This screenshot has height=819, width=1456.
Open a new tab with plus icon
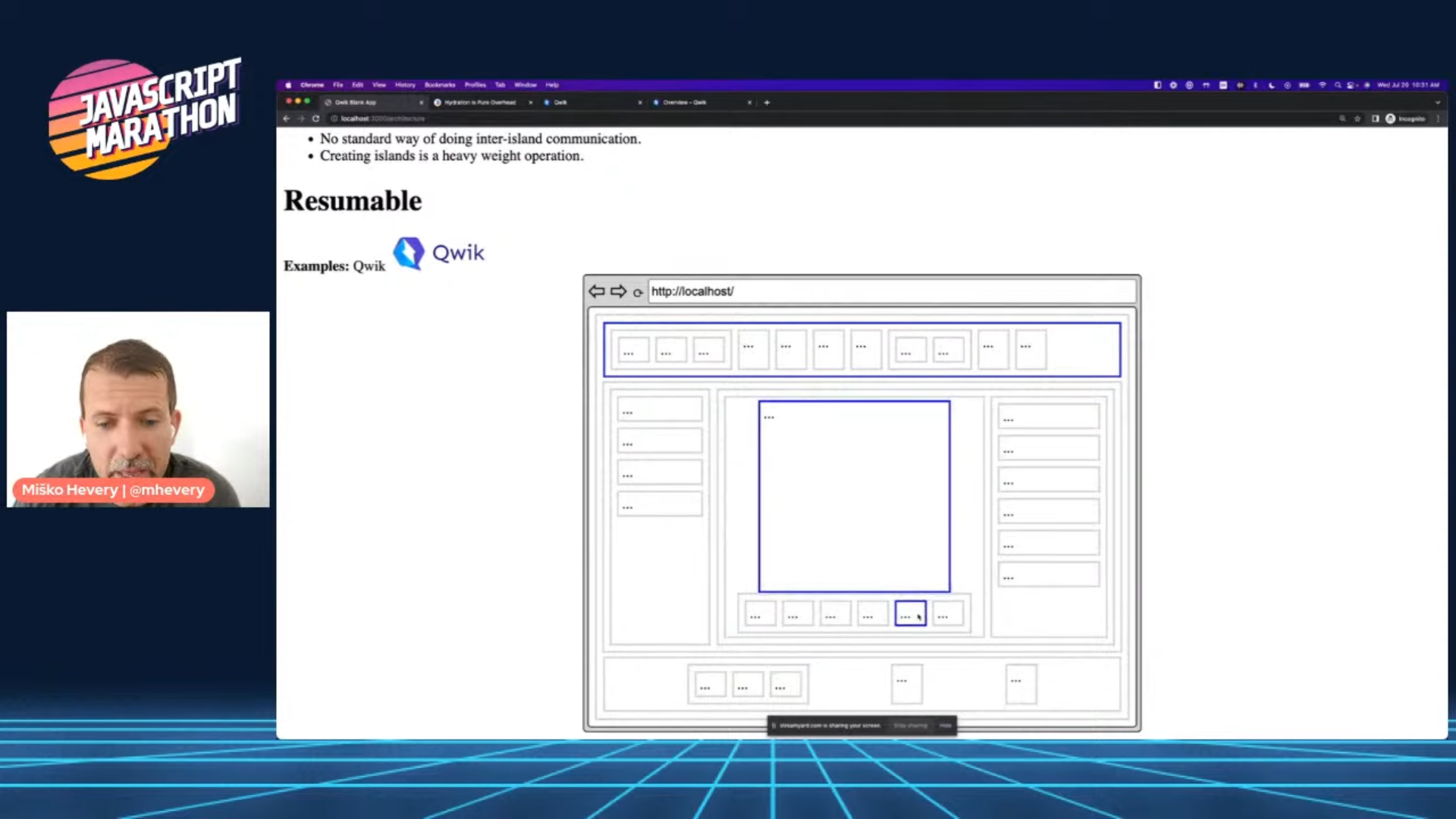[767, 102]
